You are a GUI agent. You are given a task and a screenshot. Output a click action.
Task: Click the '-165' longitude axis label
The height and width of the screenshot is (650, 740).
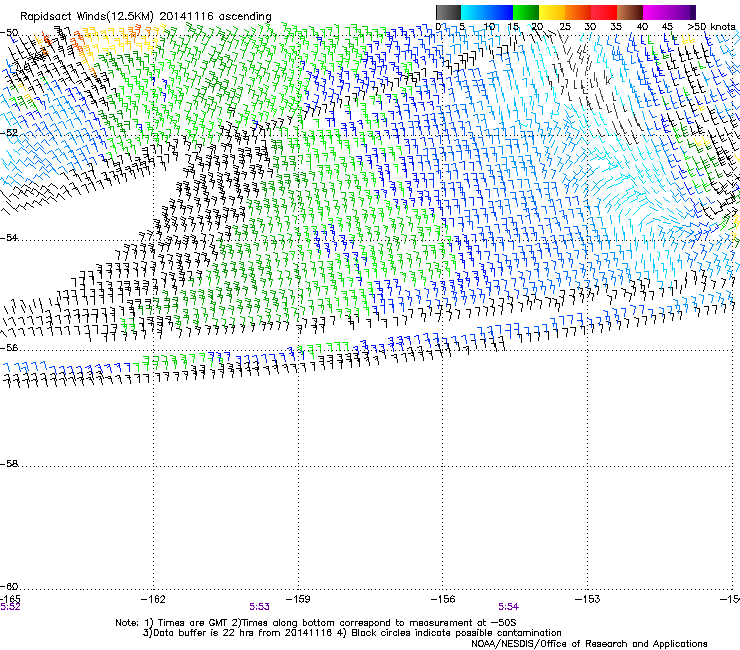click(10, 599)
